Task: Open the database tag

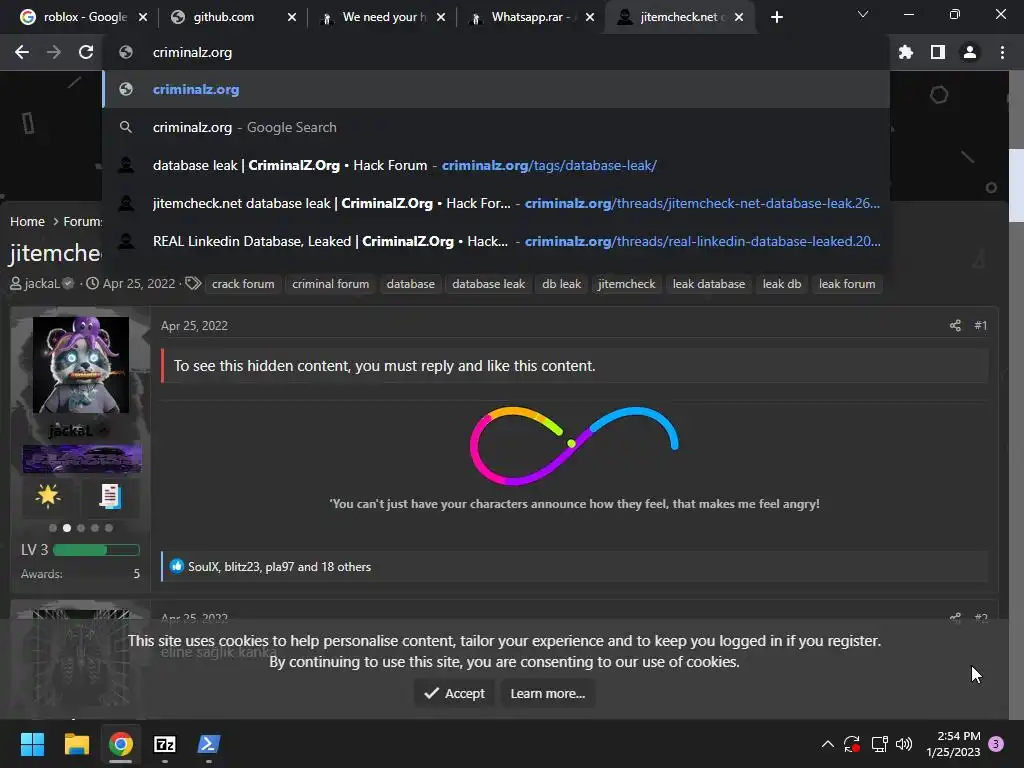Action: pos(410,284)
